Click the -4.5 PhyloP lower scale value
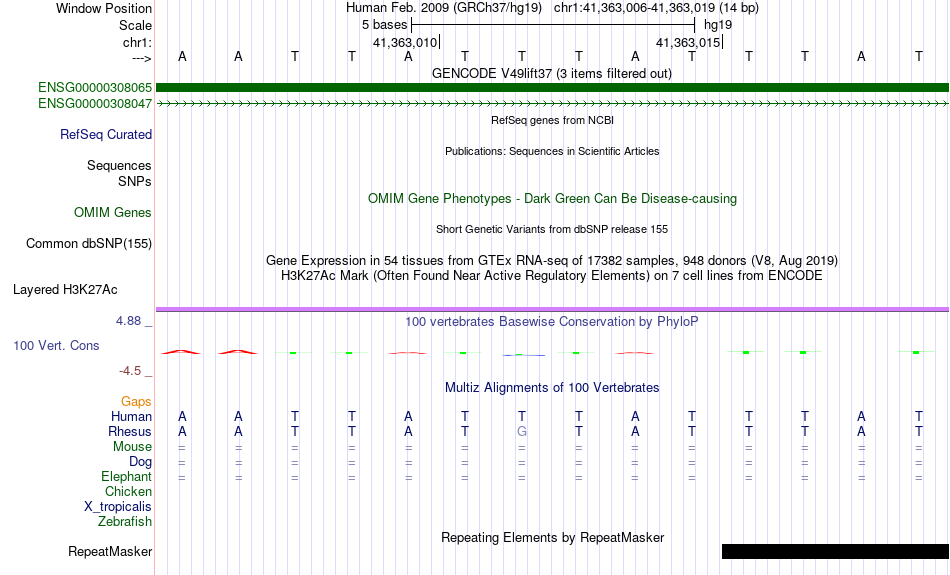 coord(130,371)
